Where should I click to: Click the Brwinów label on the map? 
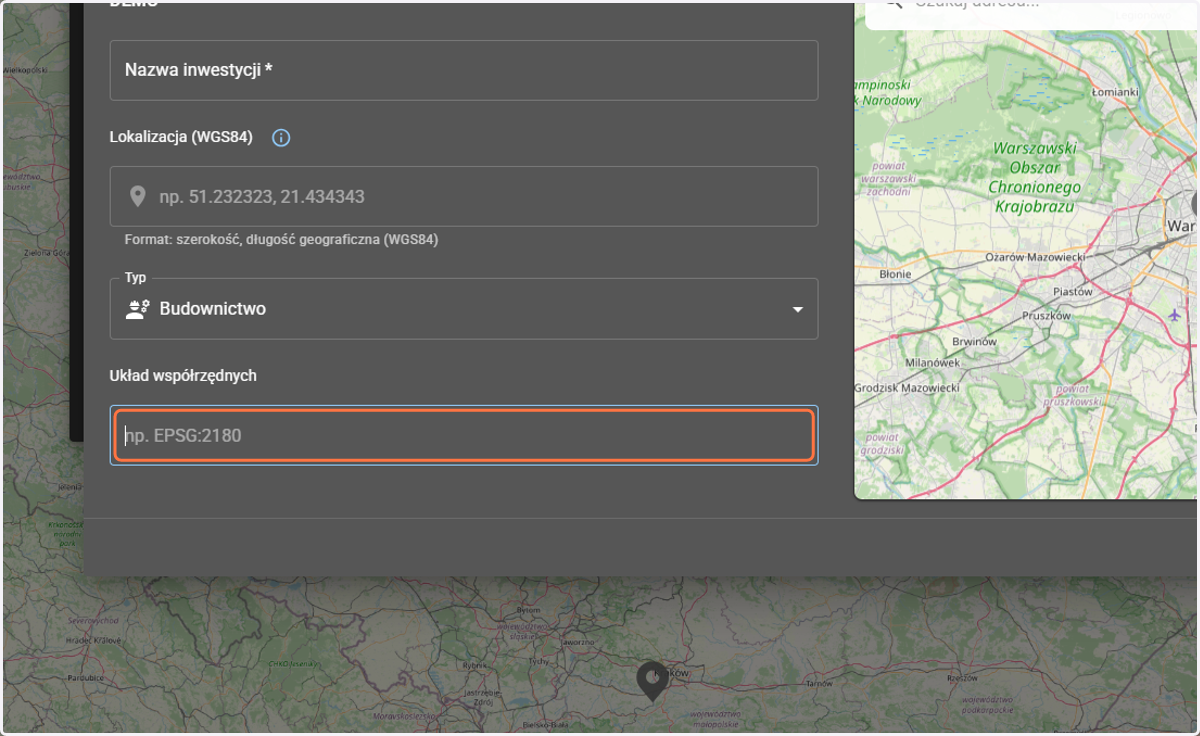tap(974, 342)
